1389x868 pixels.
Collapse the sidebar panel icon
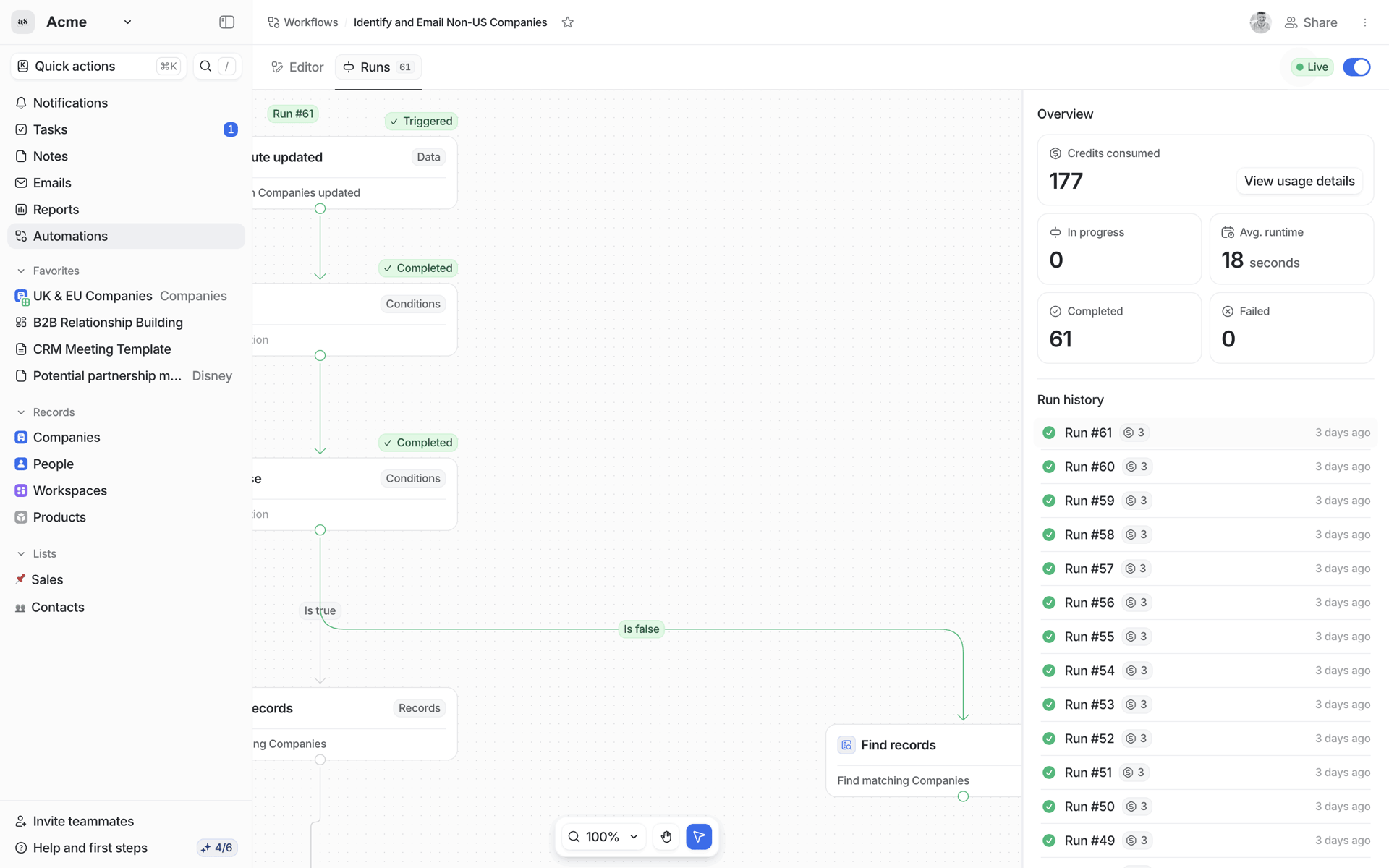point(226,22)
